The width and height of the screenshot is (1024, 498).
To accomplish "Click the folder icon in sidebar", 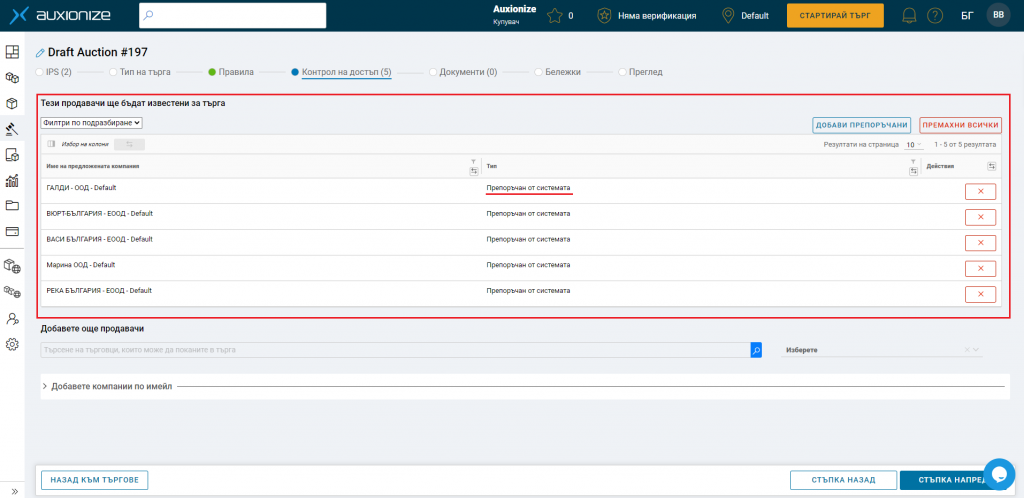I will (x=12, y=206).
